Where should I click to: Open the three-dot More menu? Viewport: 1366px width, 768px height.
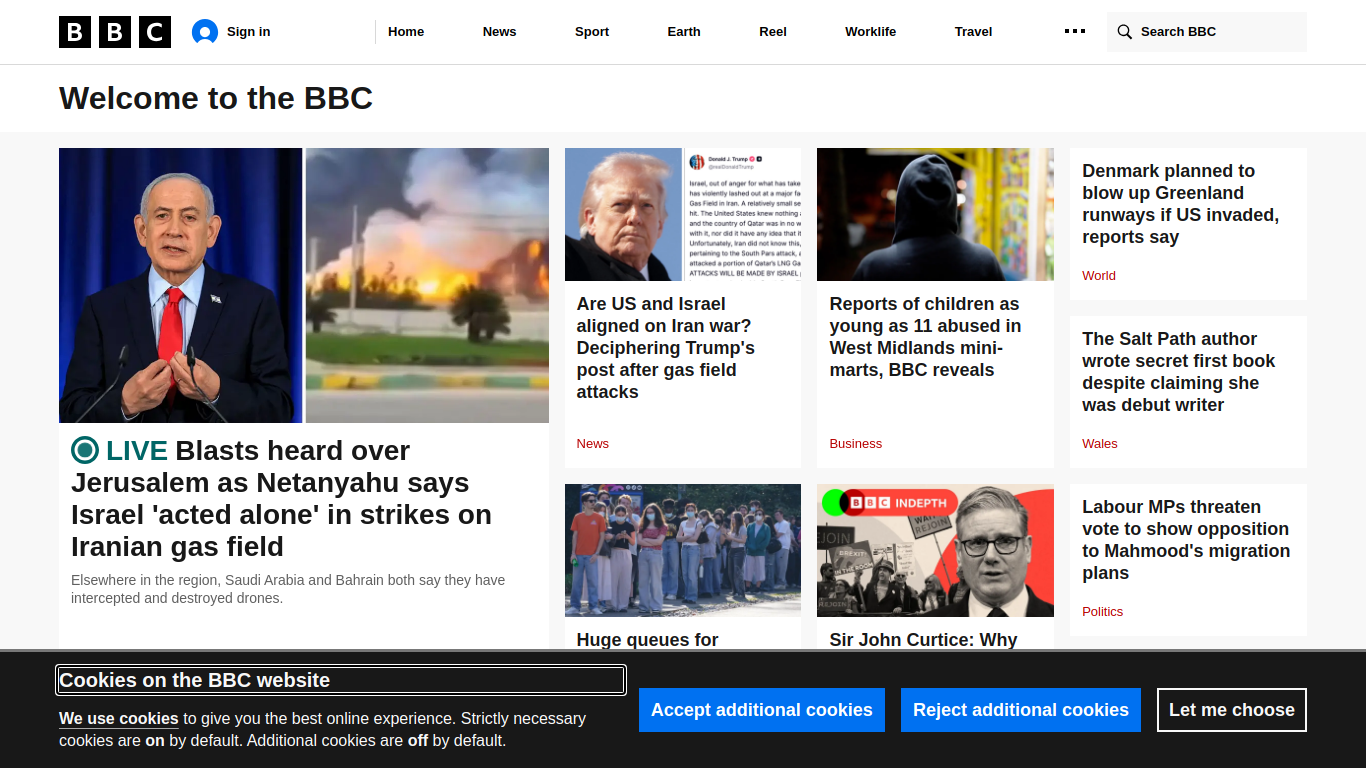pyautogui.click(x=1075, y=31)
